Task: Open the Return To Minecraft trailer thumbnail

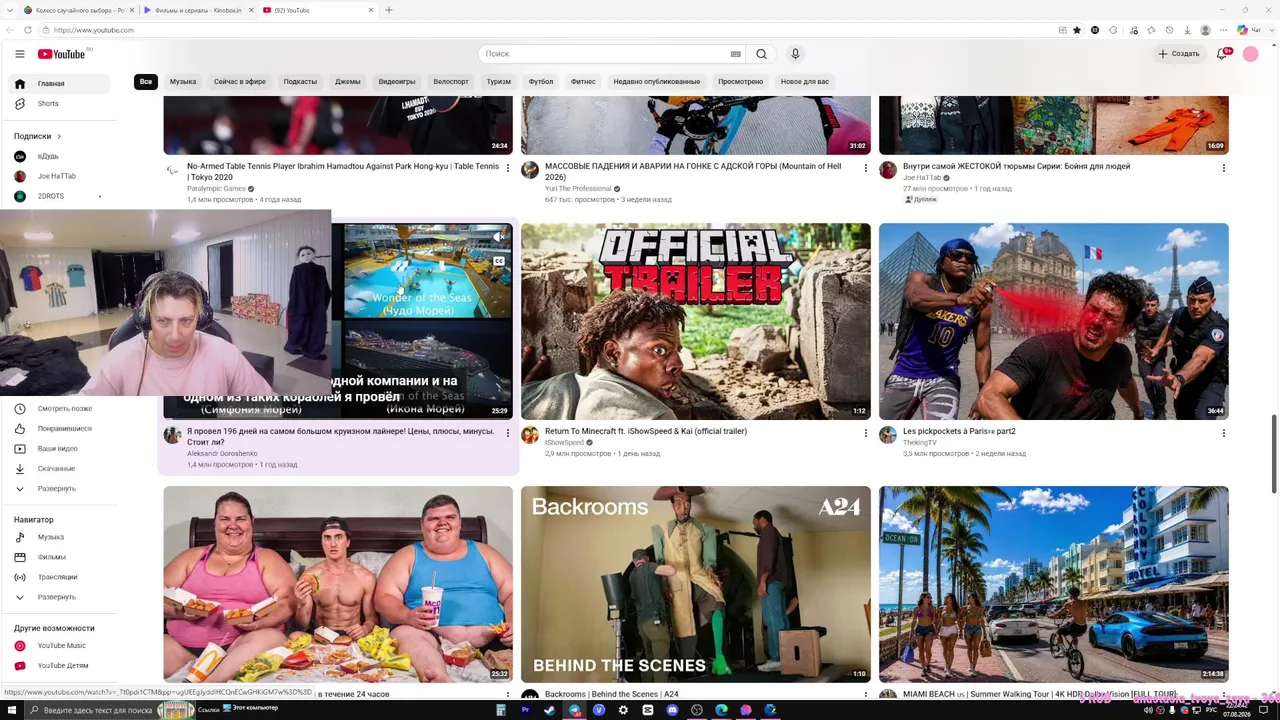Action: pyautogui.click(x=696, y=321)
